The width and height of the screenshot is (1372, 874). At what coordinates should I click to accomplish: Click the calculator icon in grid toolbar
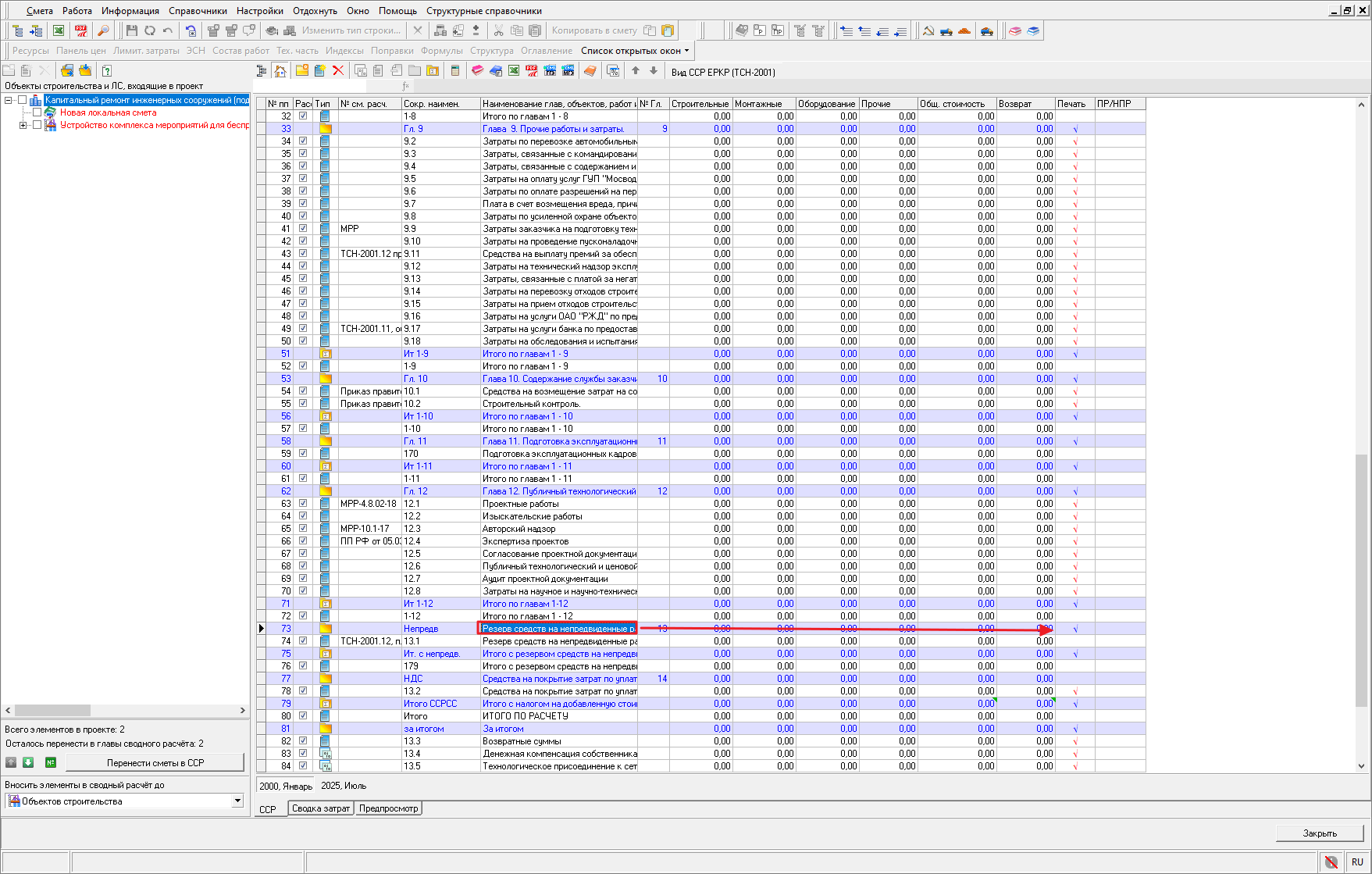coord(455,71)
